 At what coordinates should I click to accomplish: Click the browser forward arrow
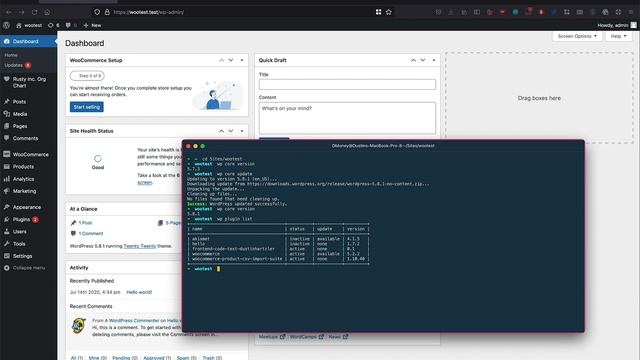(22, 12)
